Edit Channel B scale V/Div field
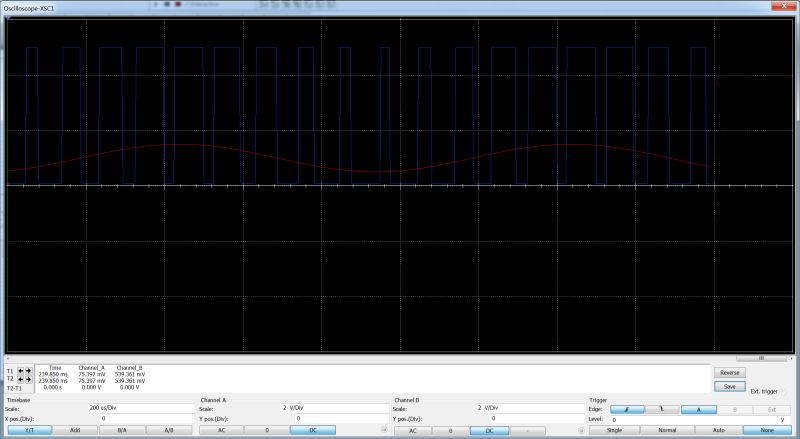This screenshot has width=800, height=439. [x=531, y=408]
